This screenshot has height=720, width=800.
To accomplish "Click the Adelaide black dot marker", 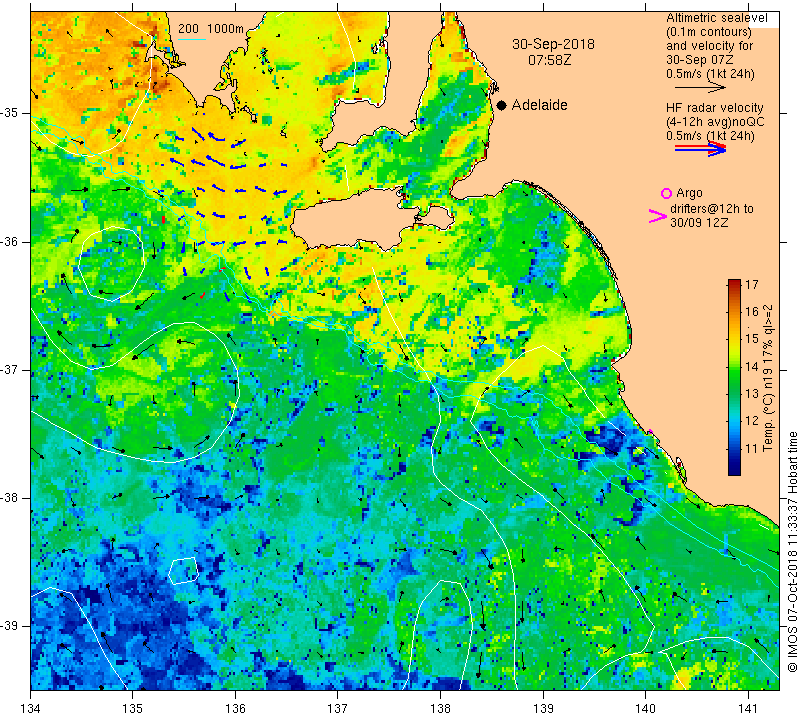I will pyautogui.click(x=502, y=105).
